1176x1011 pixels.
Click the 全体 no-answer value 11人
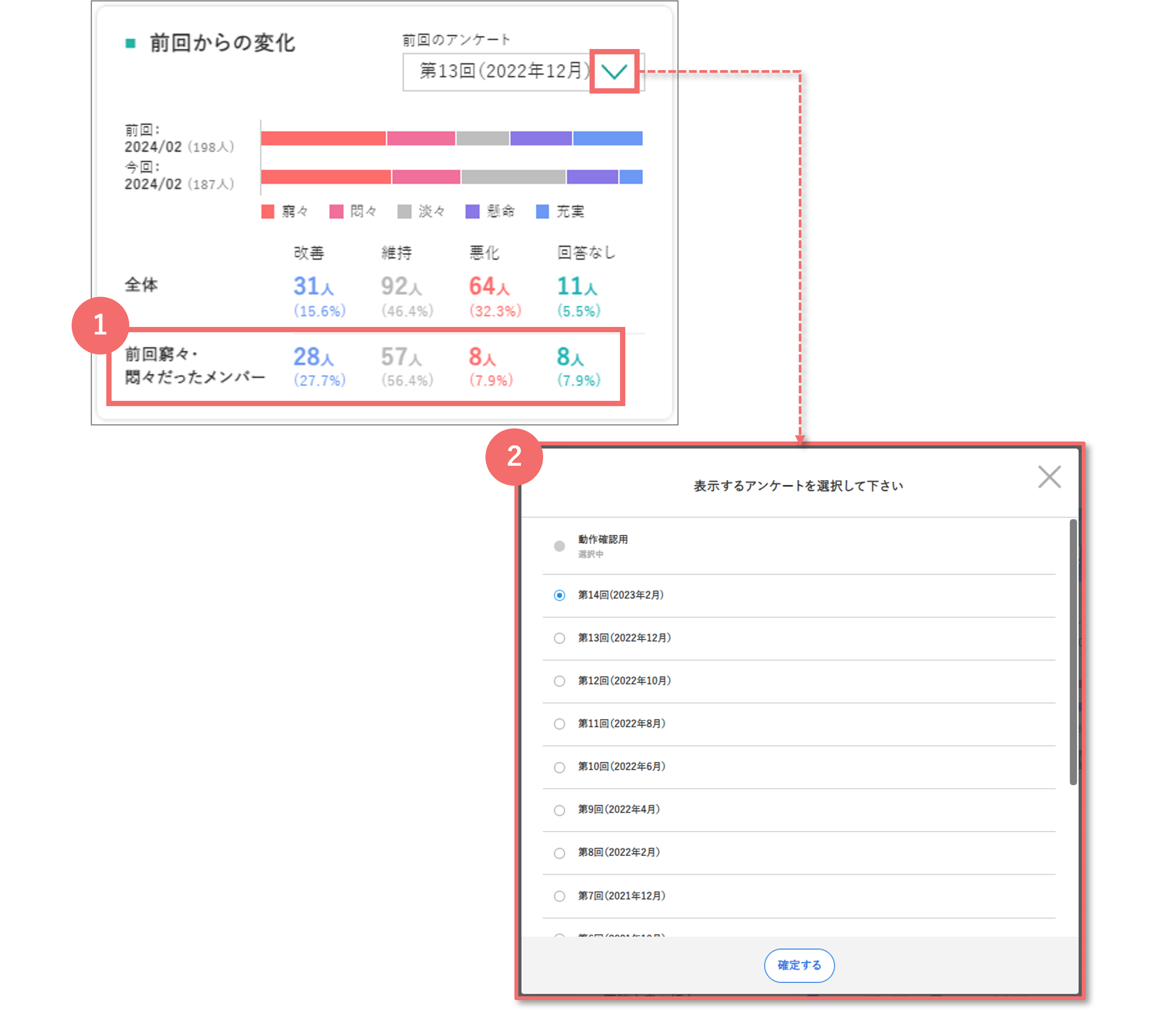point(577,286)
